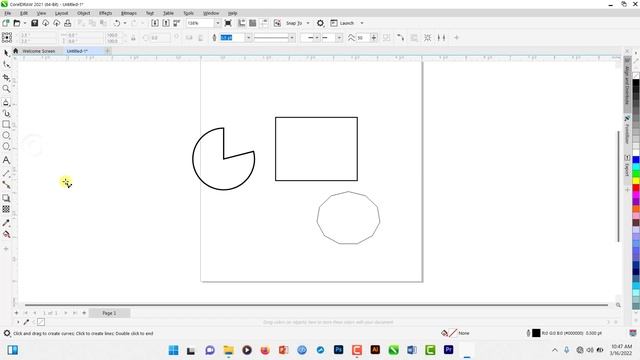The height and width of the screenshot is (360, 640).
Task: Open the Object menu
Action: (x=84, y=13)
